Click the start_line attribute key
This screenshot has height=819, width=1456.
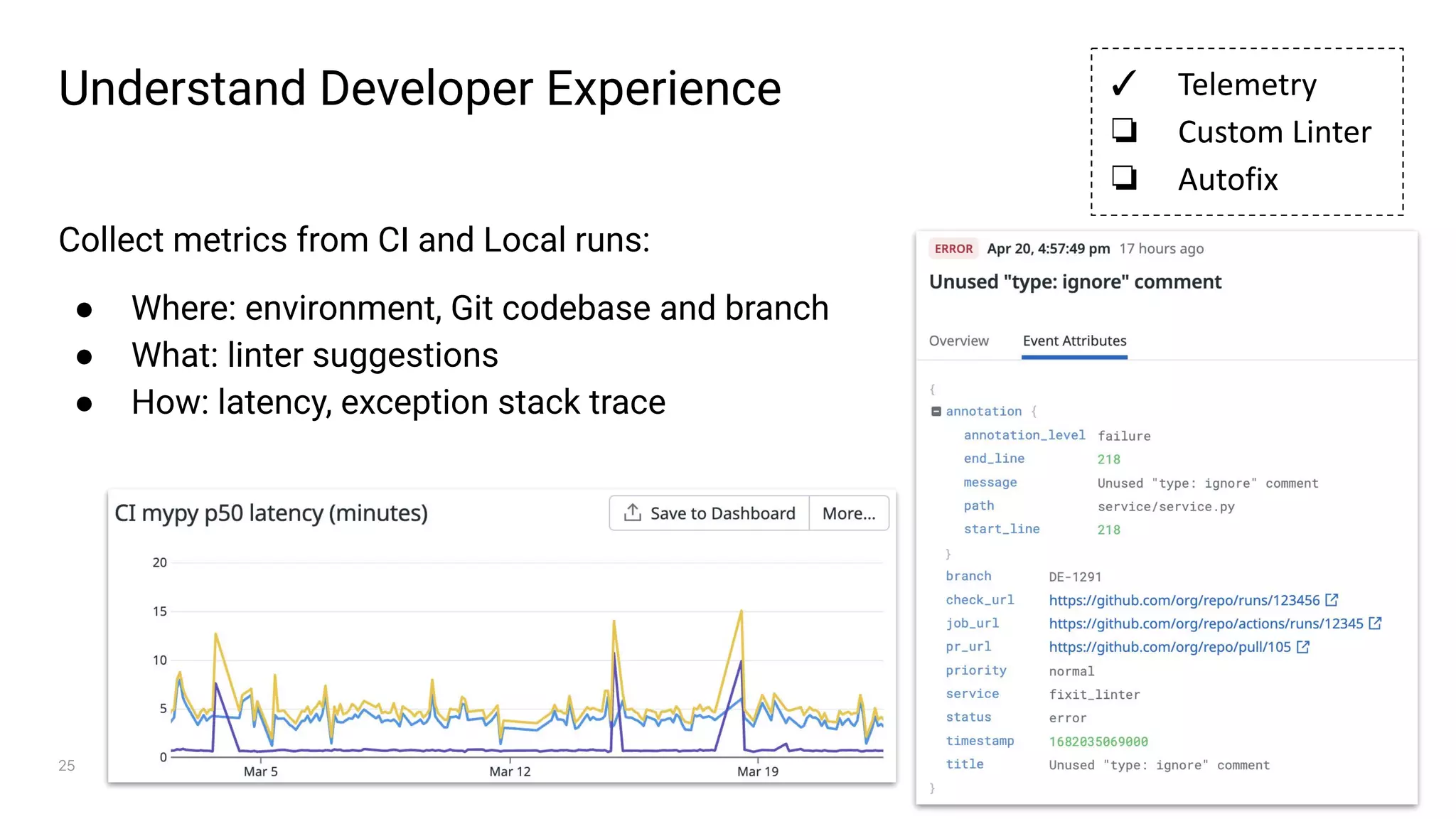(1002, 529)
